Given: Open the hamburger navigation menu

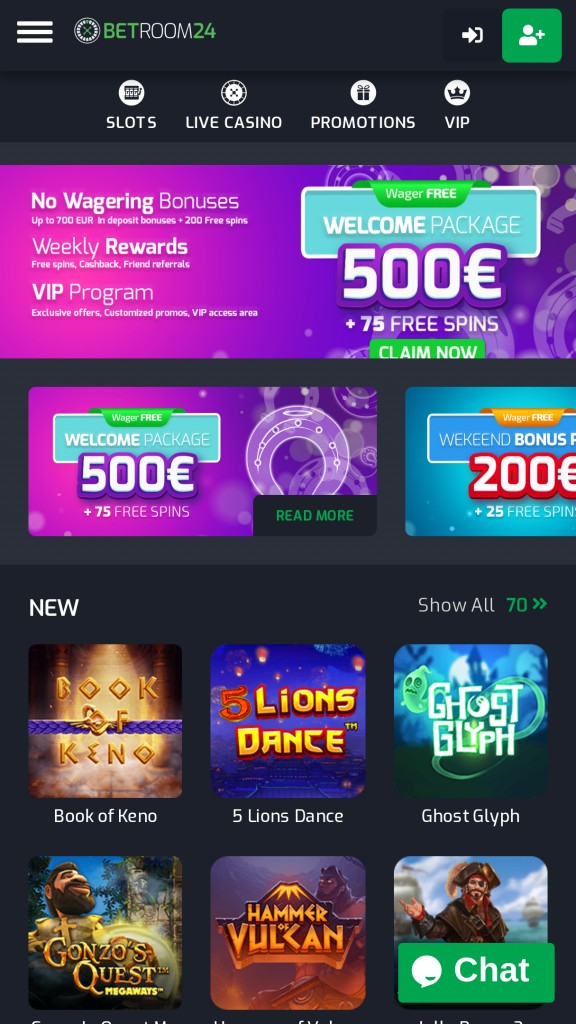Looking at the screenshot, I should [x=35, y=32].
